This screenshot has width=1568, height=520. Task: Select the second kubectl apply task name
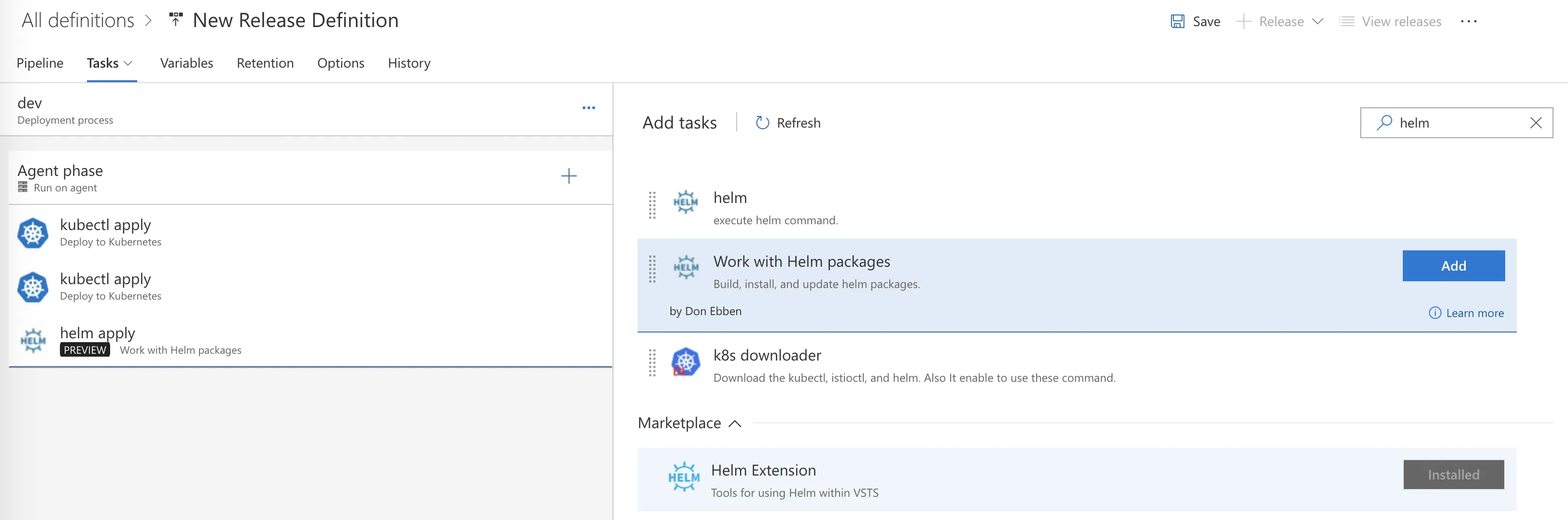click(105, 279)
